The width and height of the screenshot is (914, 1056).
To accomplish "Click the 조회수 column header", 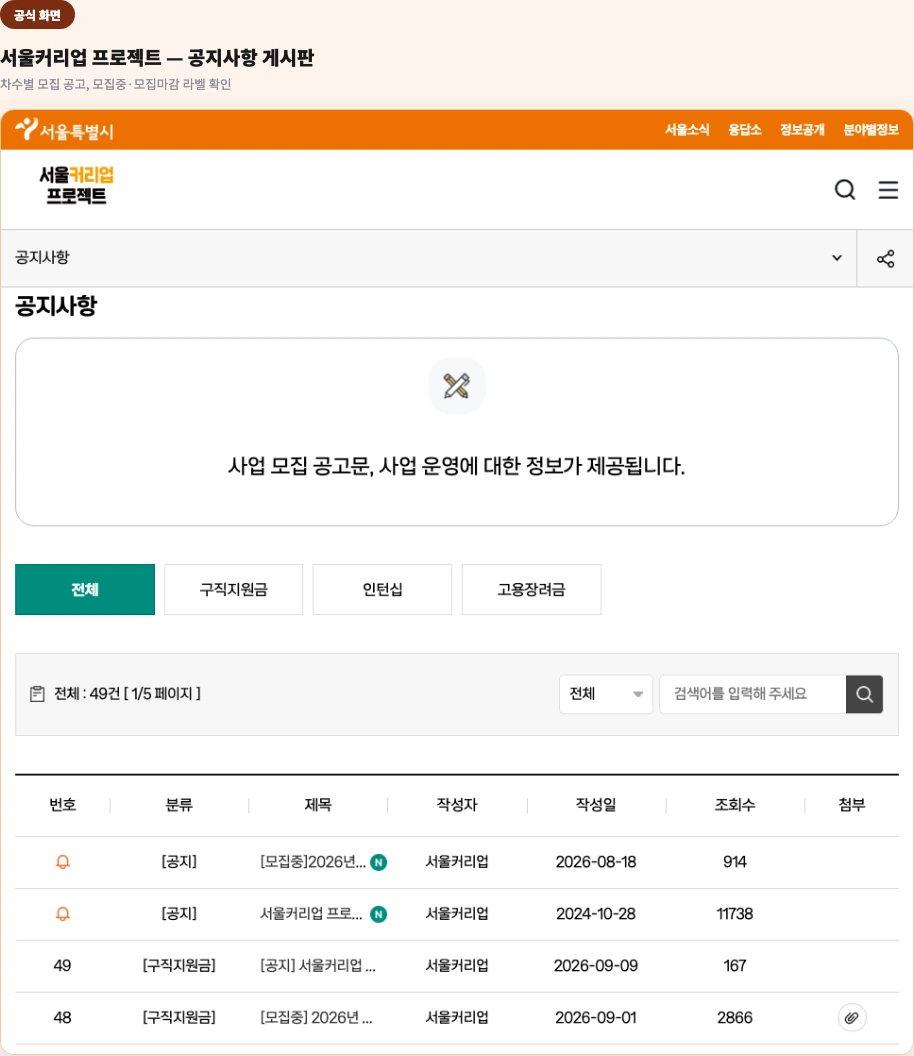I will click(735, 804).
